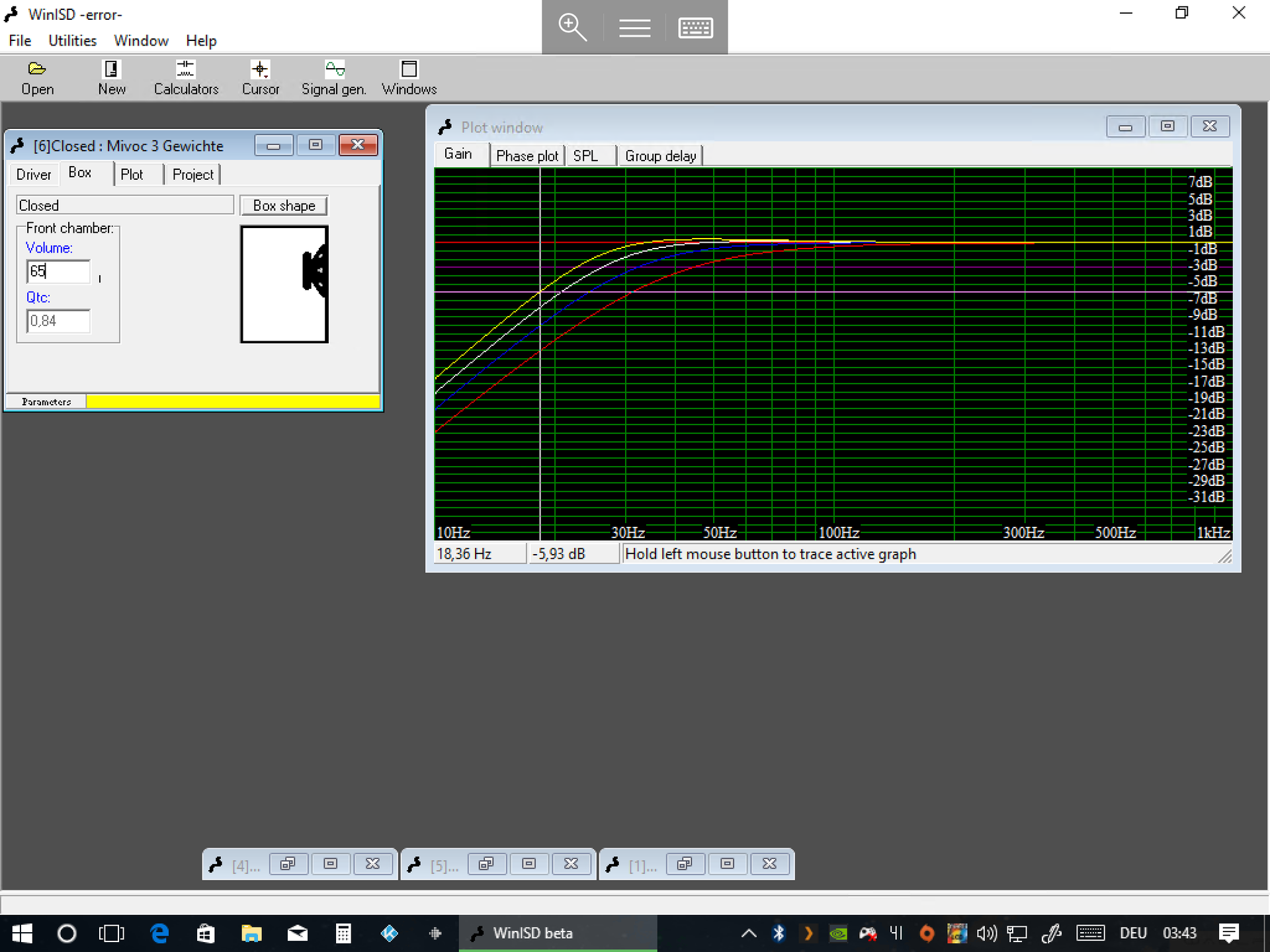Viewport: 1270px width, 952px height.
Task: Open a project with the Open toolbar icon
Action: [x=37, y=78]
